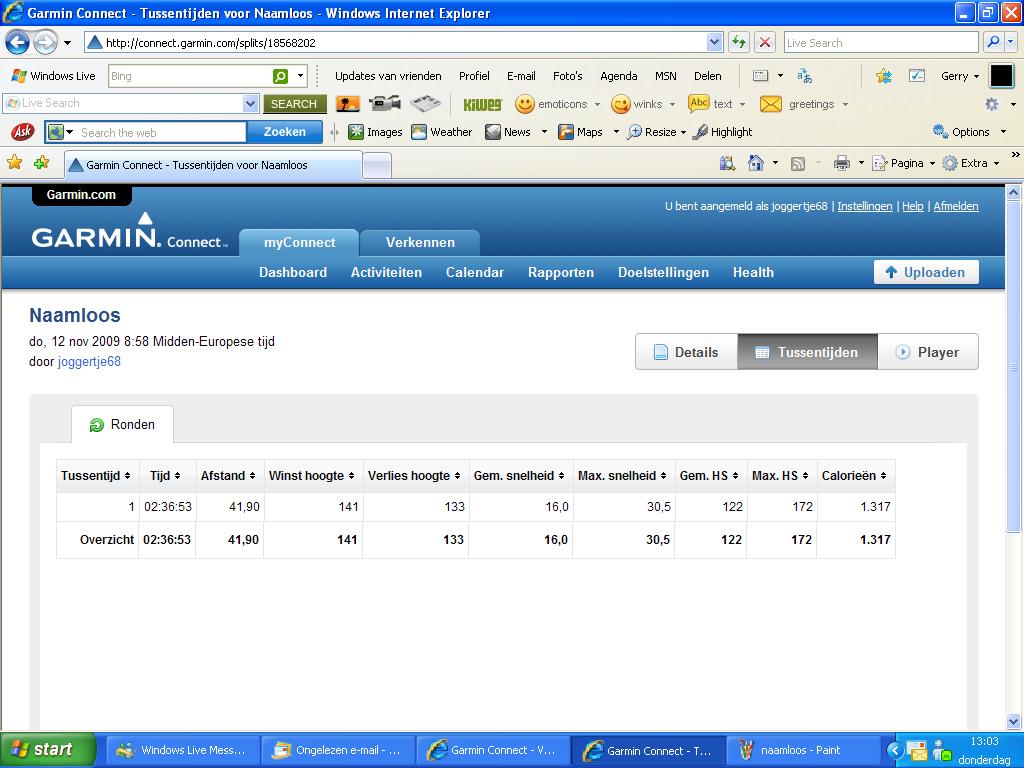Click the Favorites star icon
The image size is (1024, 768).
(14, 163)
